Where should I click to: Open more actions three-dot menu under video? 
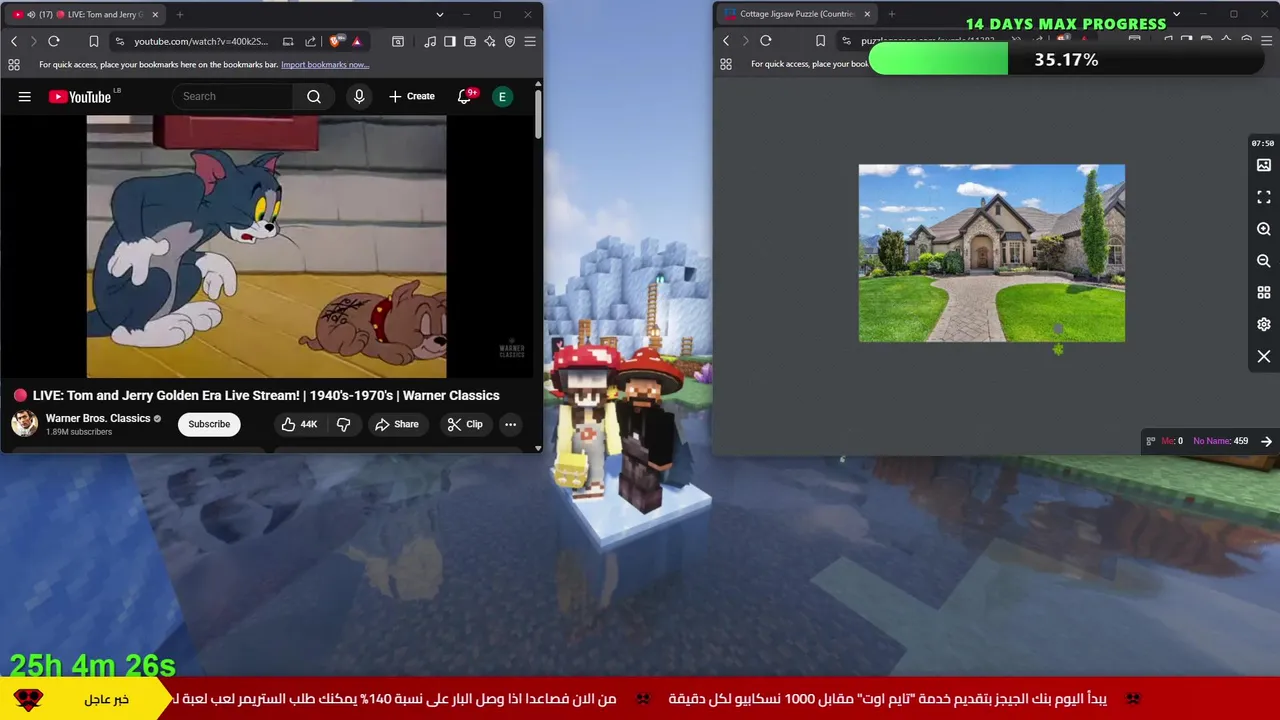(x=510, y=424)
